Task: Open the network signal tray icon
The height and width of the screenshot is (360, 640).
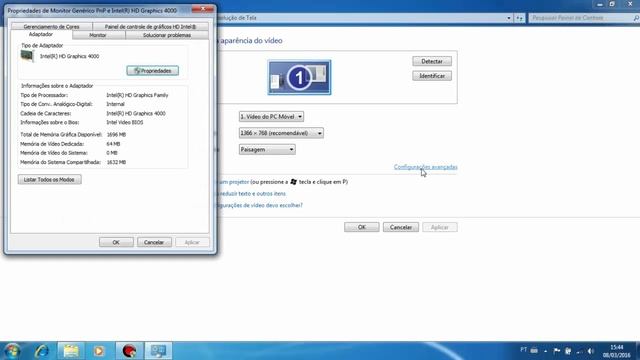Action: click(580, 351)
